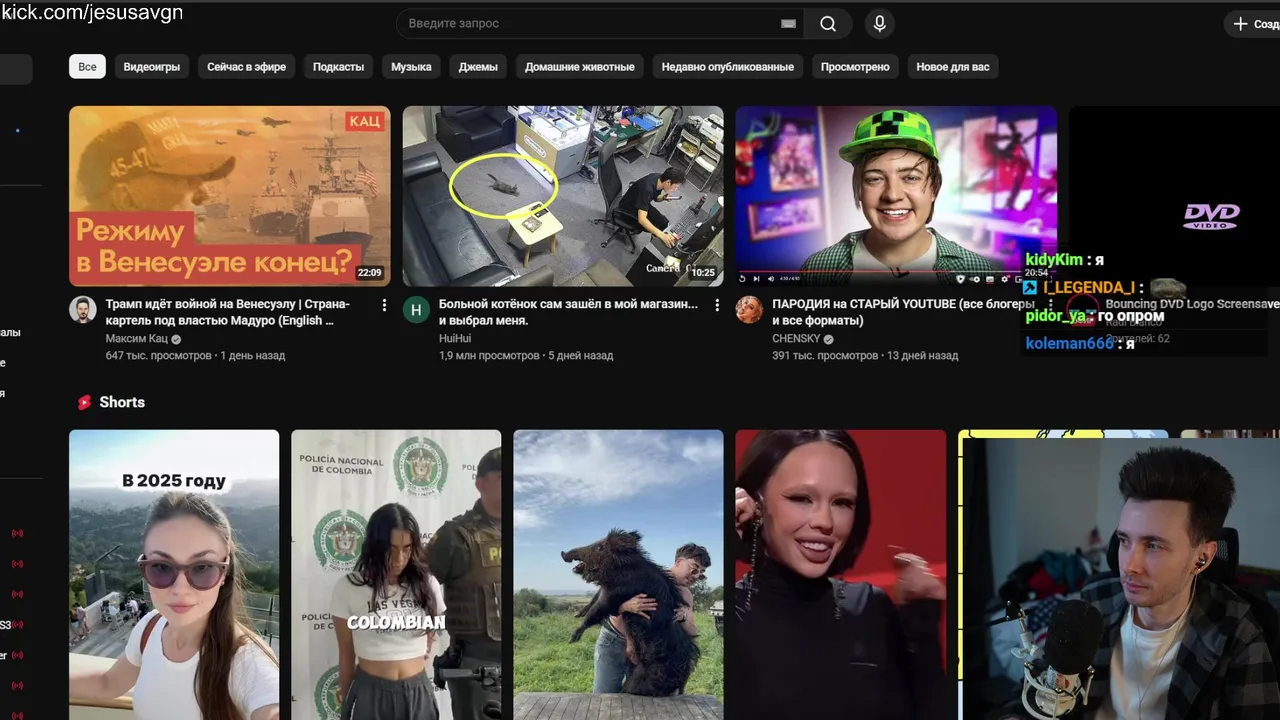Click the КАЦ badge on first thumbnail

(365, 121)
